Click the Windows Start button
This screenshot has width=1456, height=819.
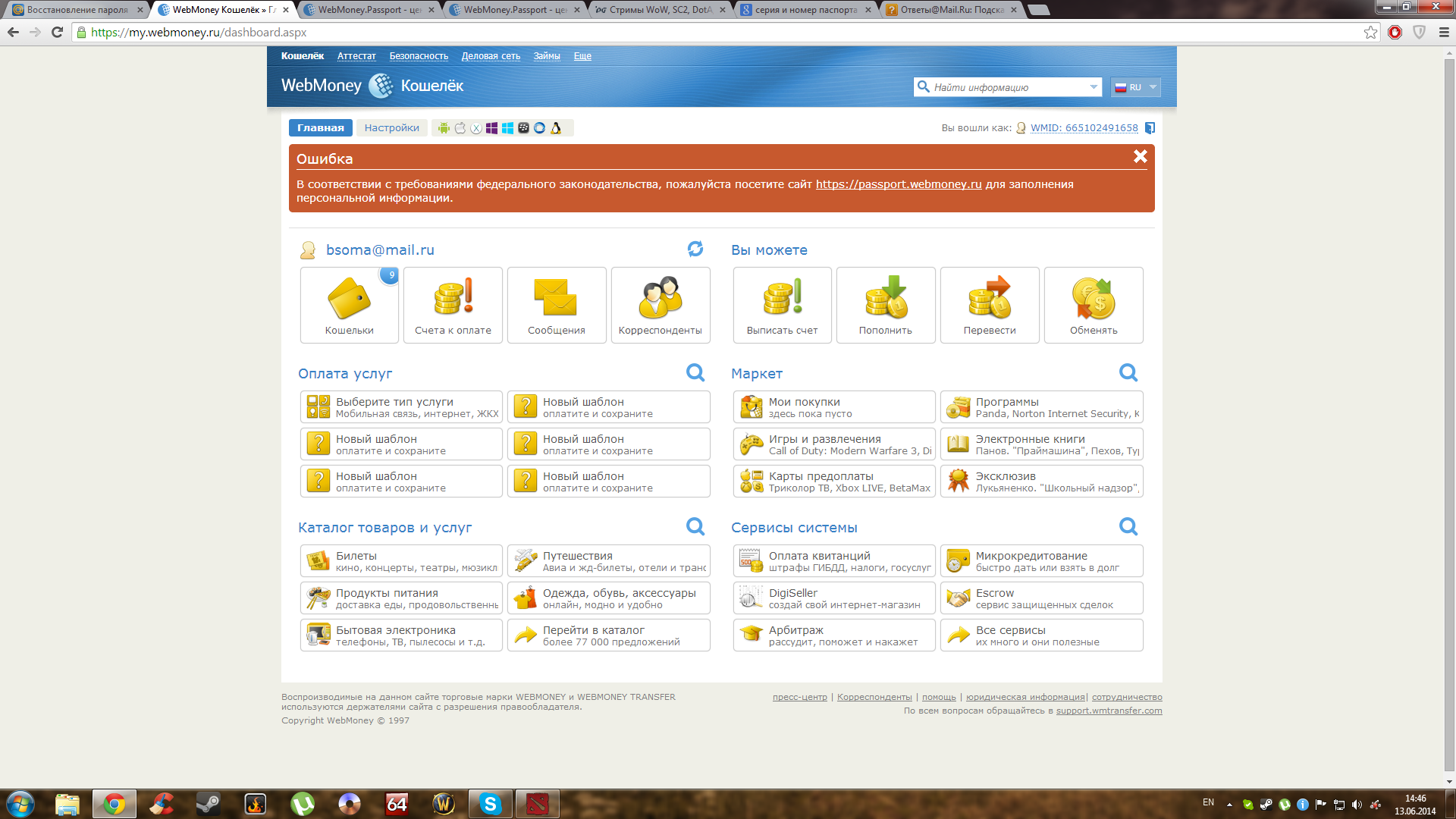coord(20,804)
